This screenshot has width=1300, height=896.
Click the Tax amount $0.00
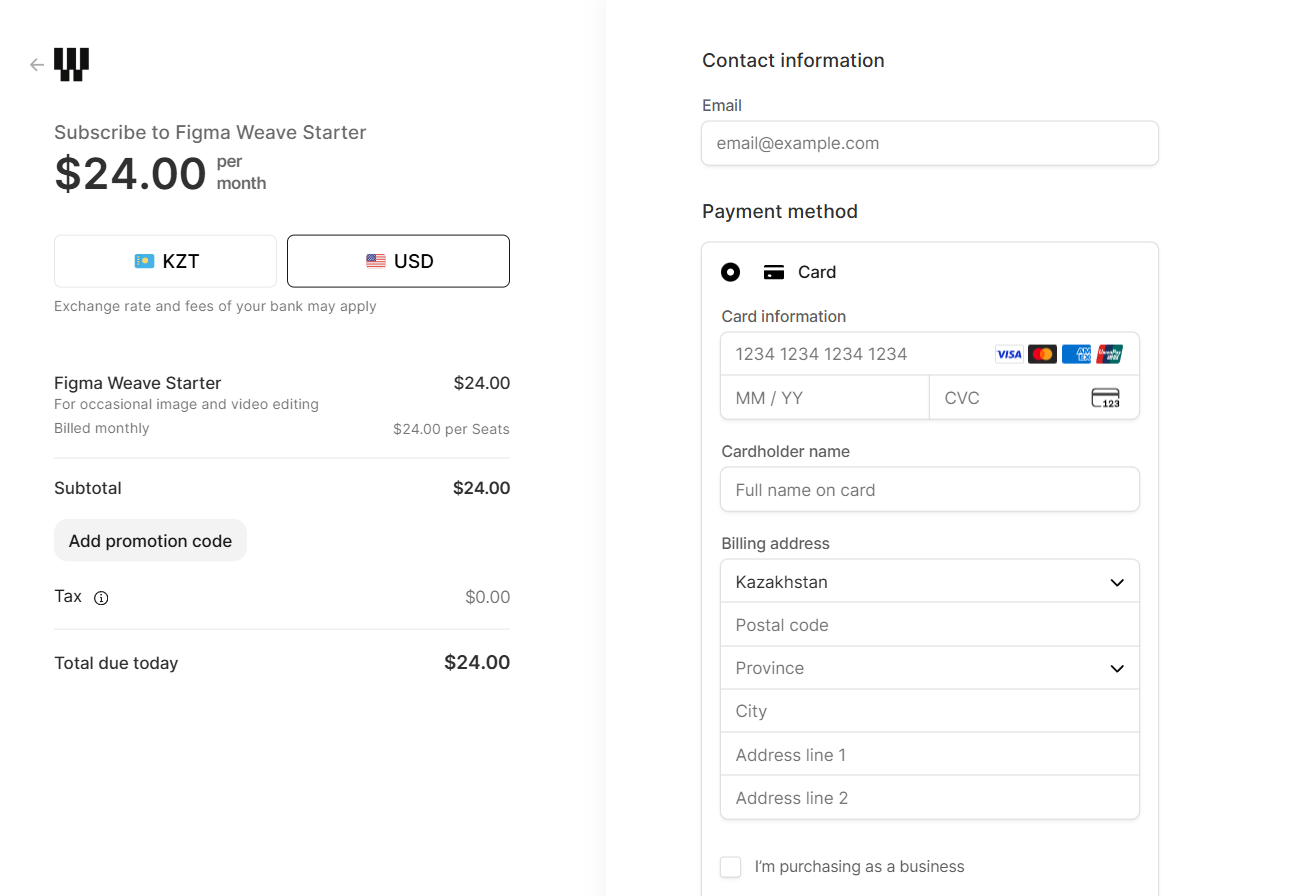tap(488, 597)
